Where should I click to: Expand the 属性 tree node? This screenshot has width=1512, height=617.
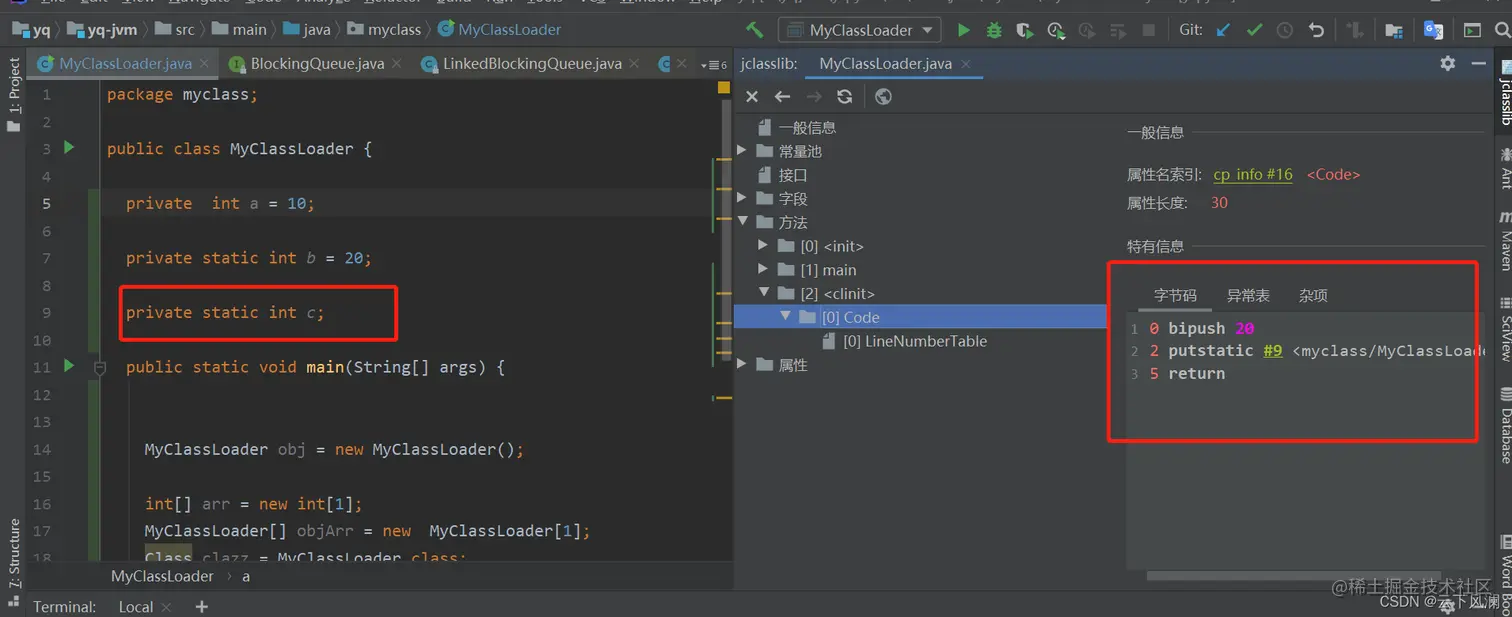[x=741, y=365]
